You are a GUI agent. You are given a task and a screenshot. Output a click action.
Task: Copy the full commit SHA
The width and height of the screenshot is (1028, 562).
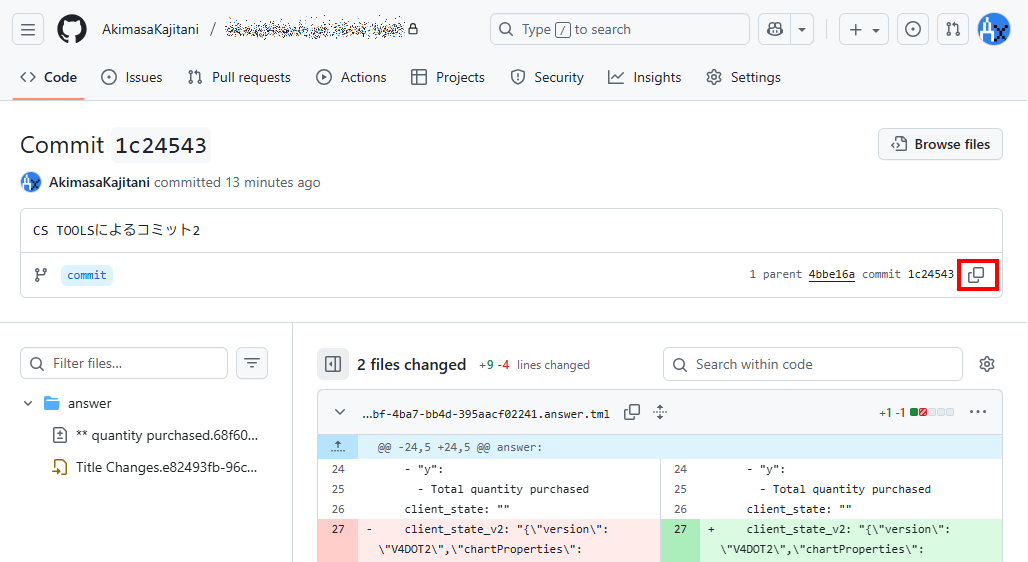click(976, 275)
